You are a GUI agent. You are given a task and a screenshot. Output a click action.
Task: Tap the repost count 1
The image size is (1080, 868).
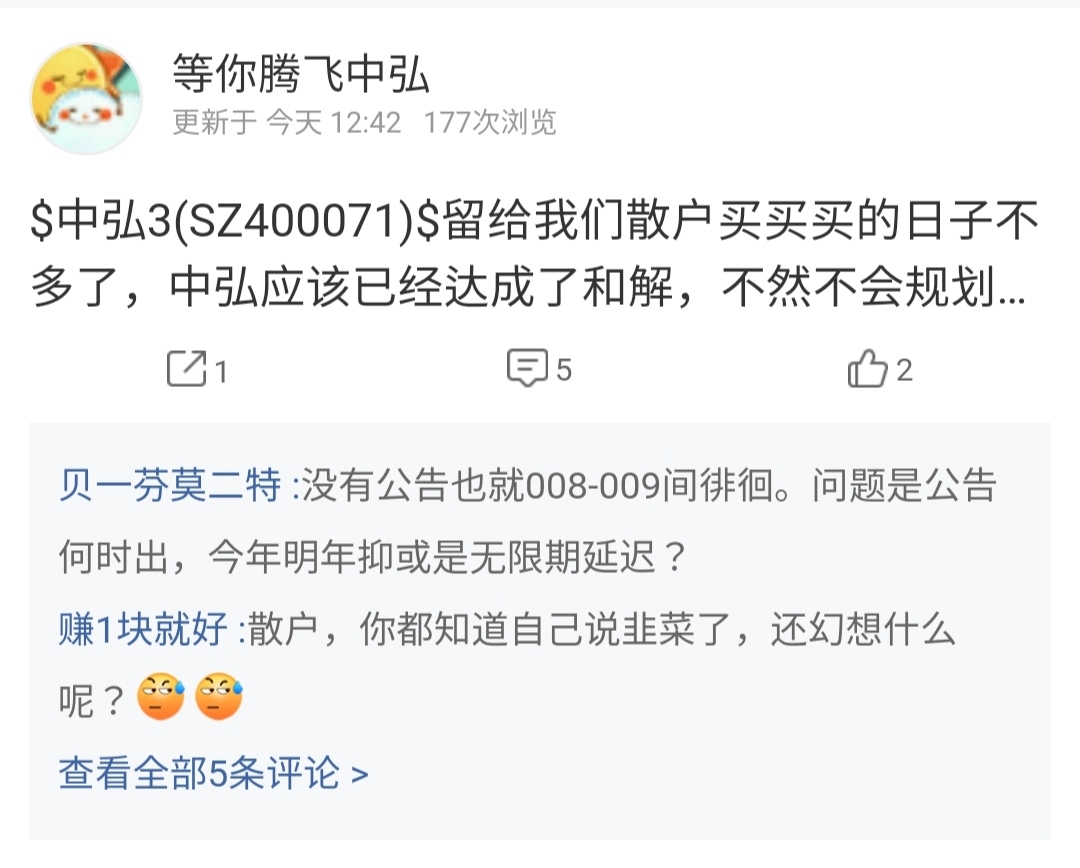point(220,372)
